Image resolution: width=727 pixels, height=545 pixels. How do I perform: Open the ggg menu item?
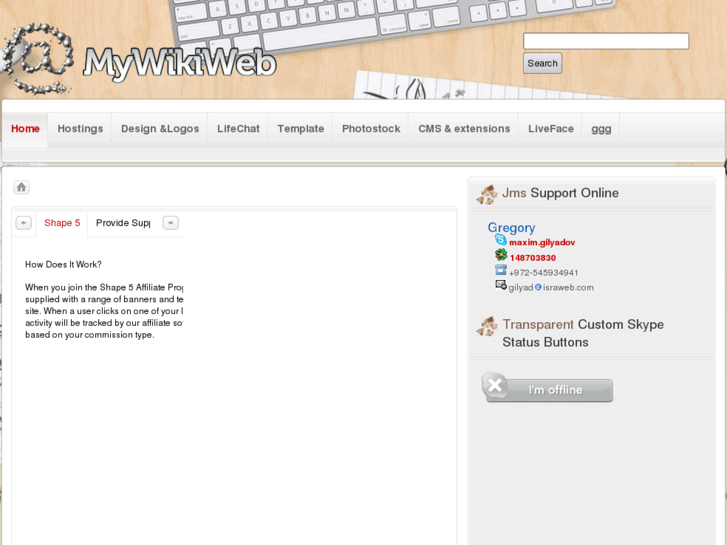click(601, 129)
